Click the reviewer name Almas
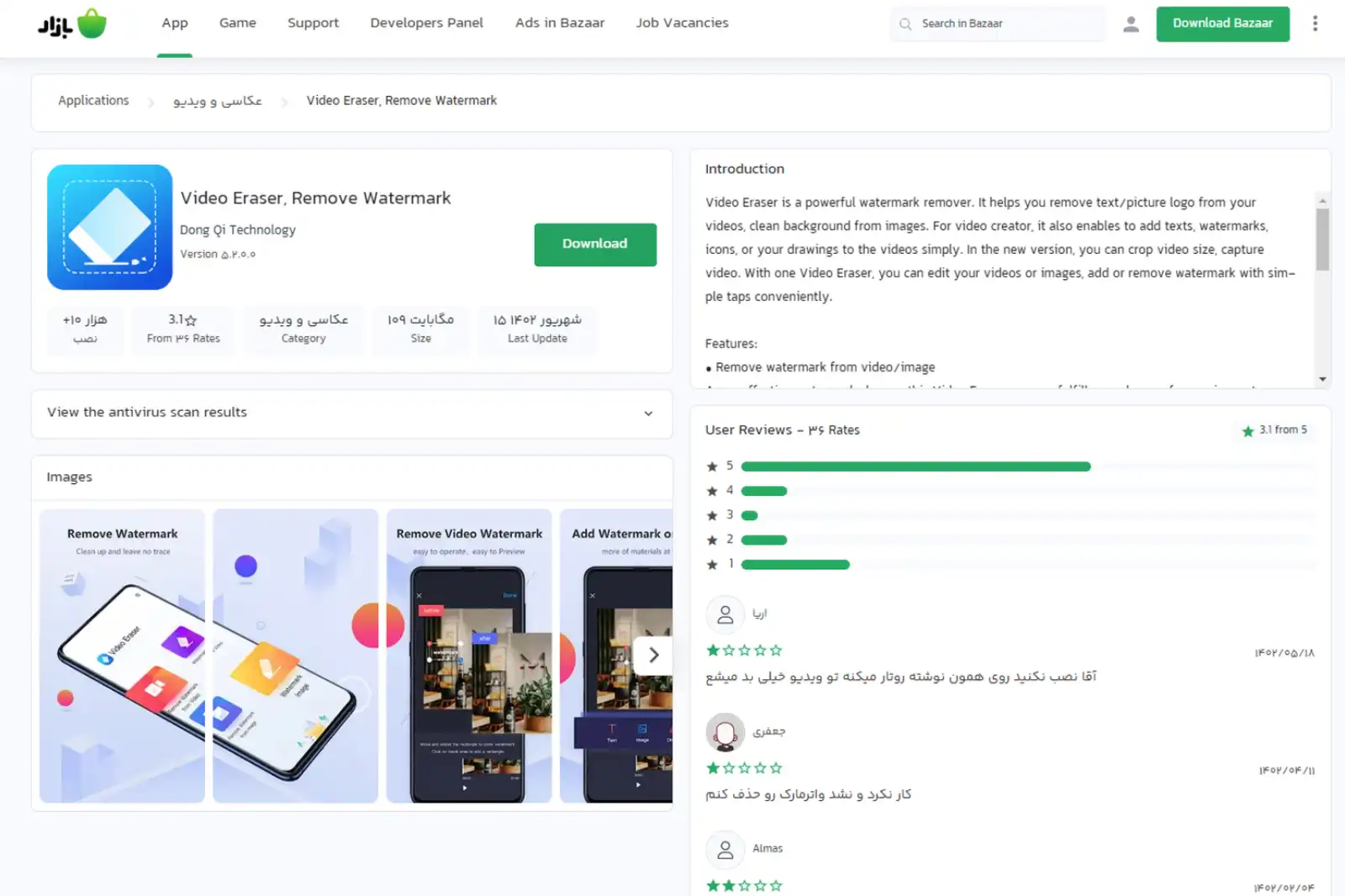 (767, 849)
